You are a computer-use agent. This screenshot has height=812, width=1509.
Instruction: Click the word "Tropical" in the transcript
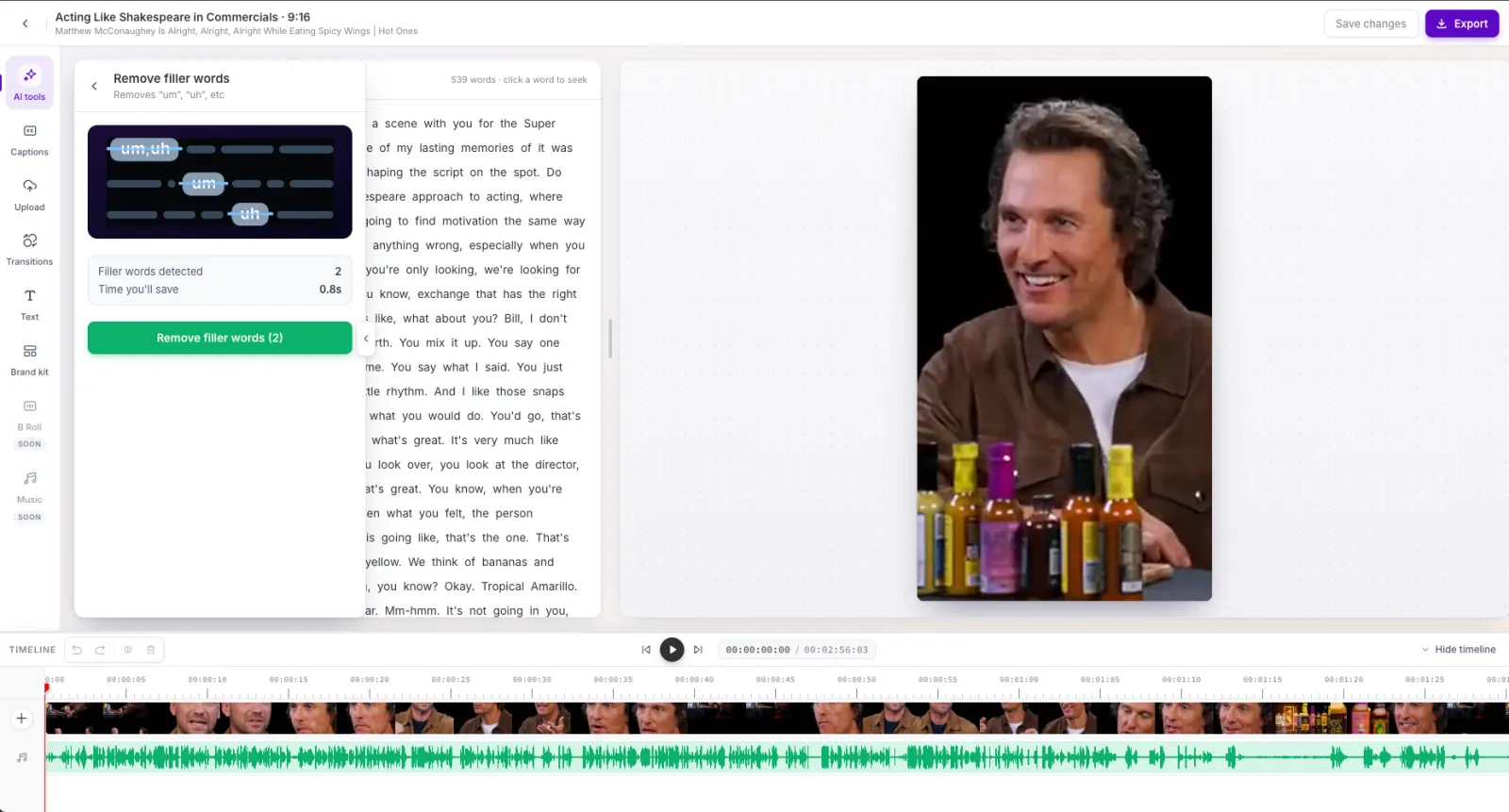coord(503,587)
